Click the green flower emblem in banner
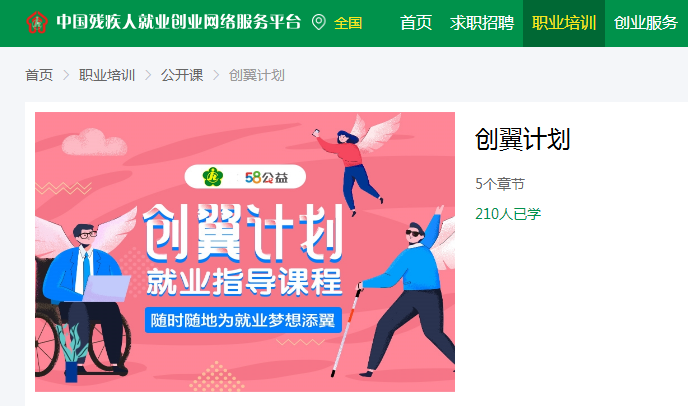 click(213, 177)
